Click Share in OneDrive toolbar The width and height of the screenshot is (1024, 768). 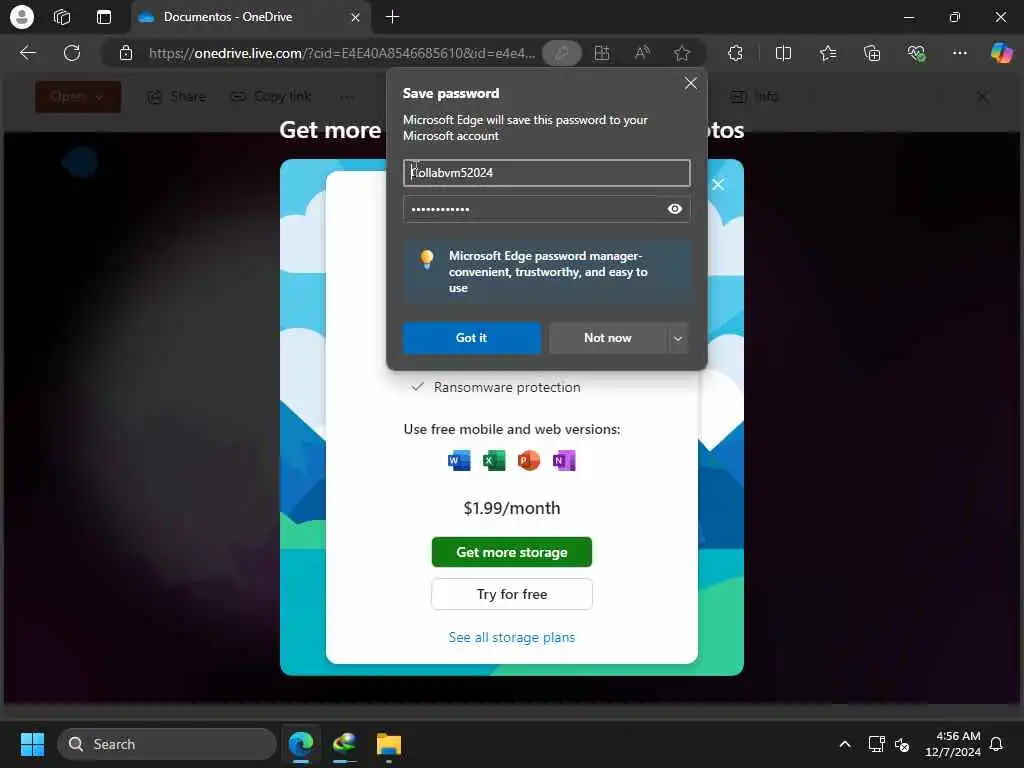(177, 97)
